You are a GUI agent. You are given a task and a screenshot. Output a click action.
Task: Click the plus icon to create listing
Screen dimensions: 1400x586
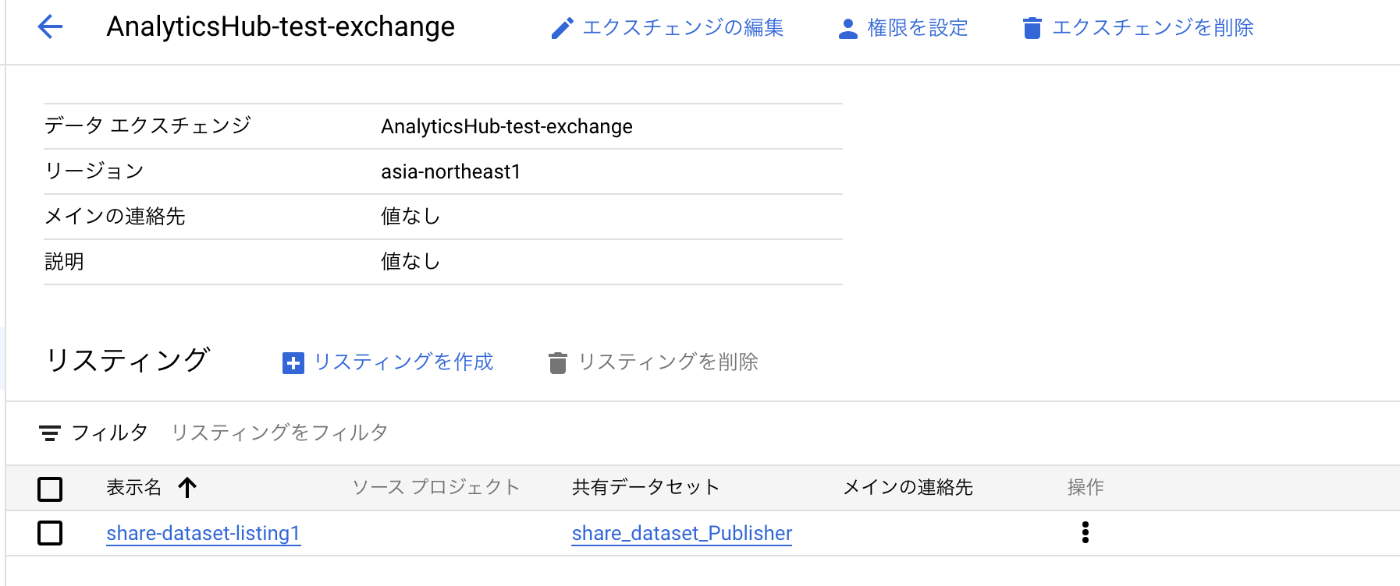coord(293,363)
